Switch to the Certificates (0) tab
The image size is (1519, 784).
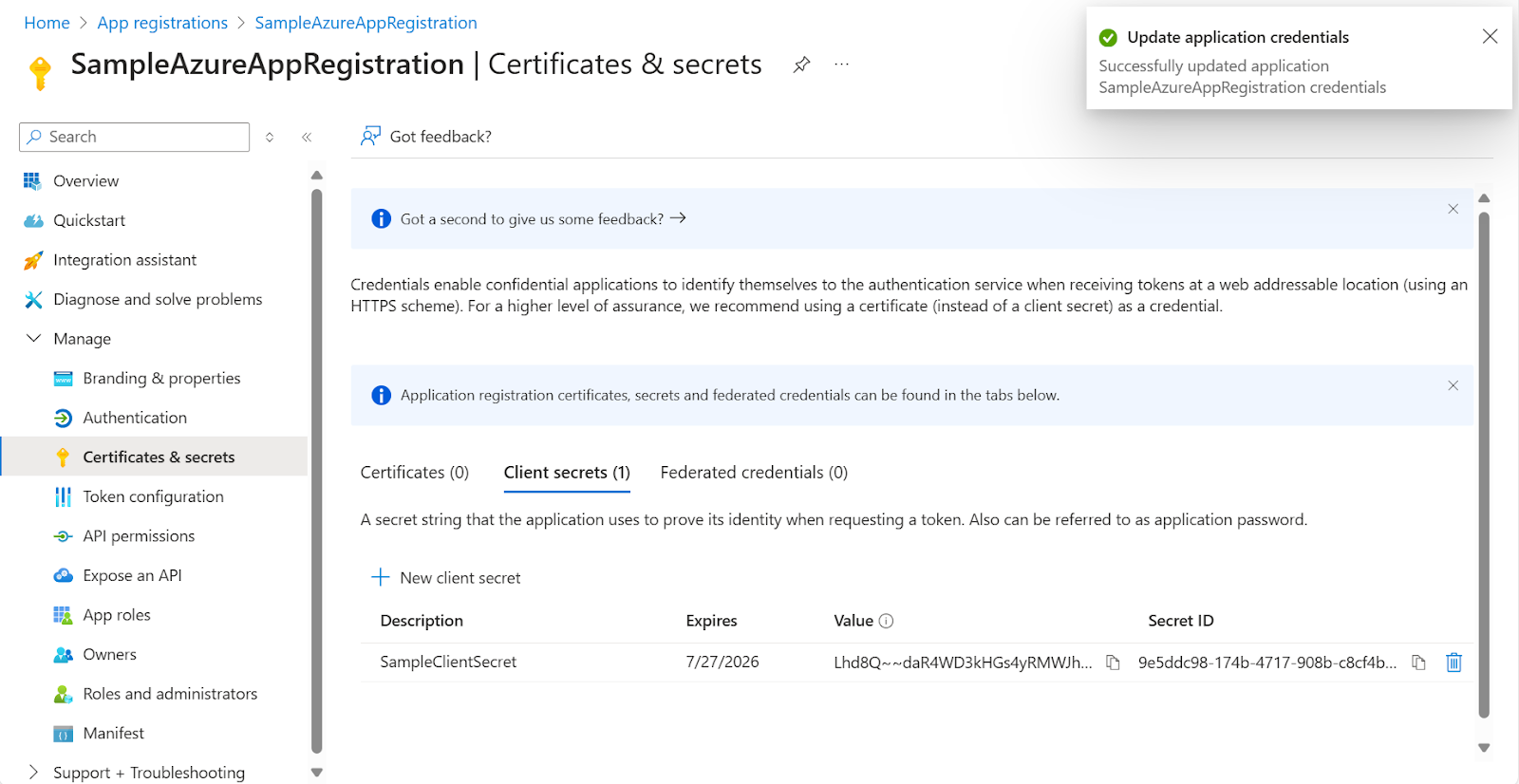(x=415, y=473)
